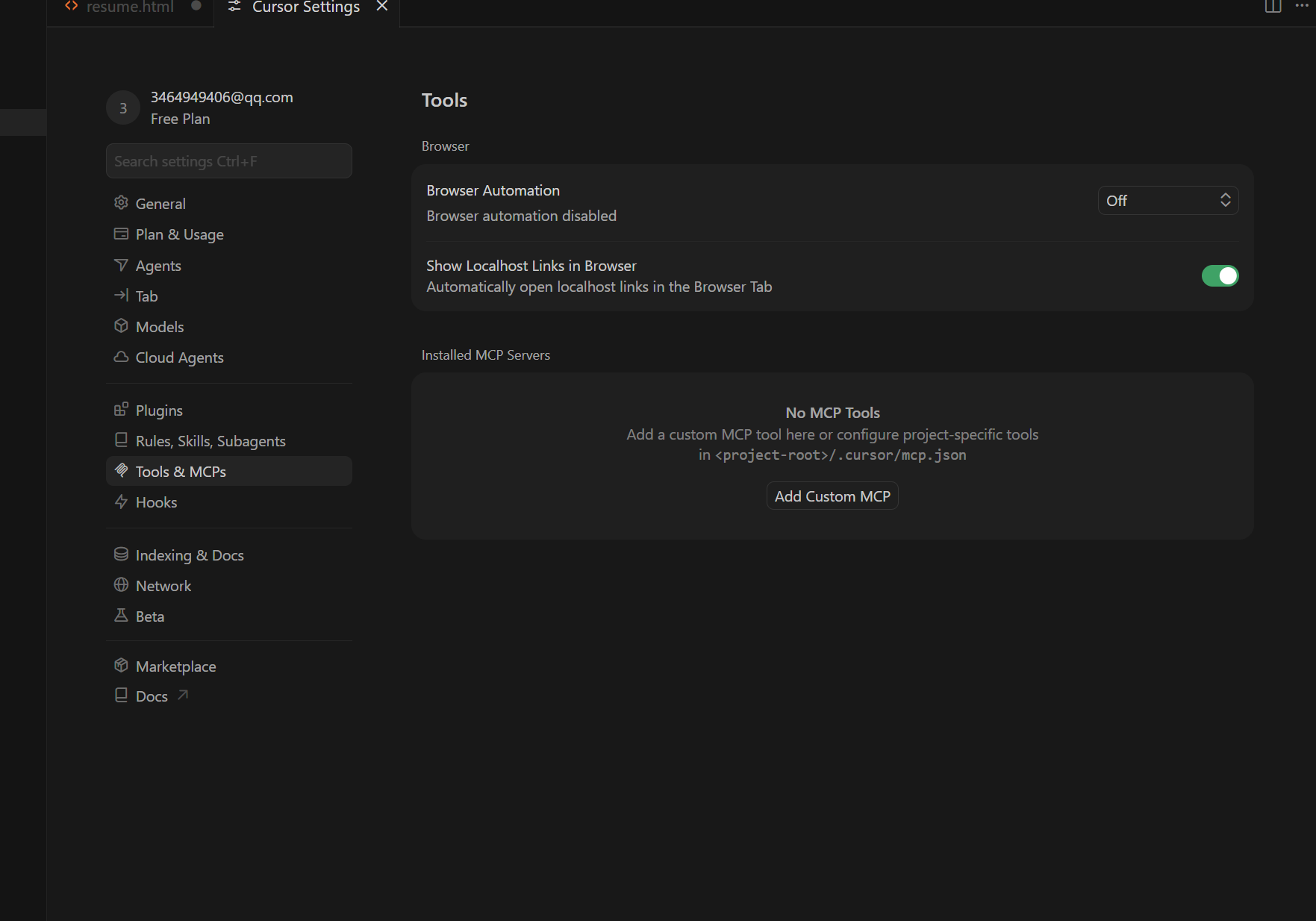The width and height of the screenshot is (1316, 921).
Task: Open the more actions ellipsis menu
Action: [1303, 6]
